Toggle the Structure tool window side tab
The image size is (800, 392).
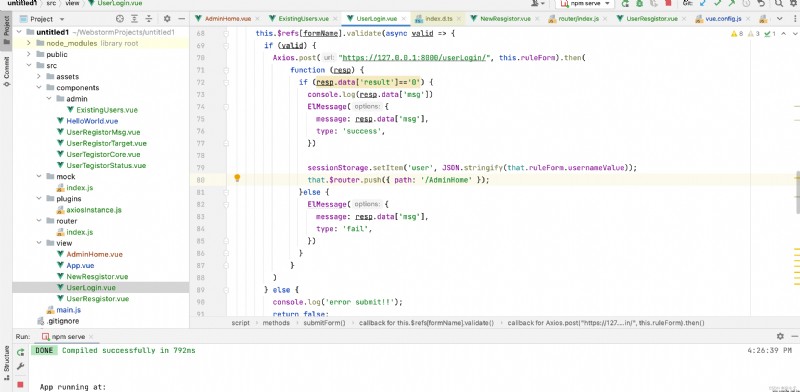6,362
